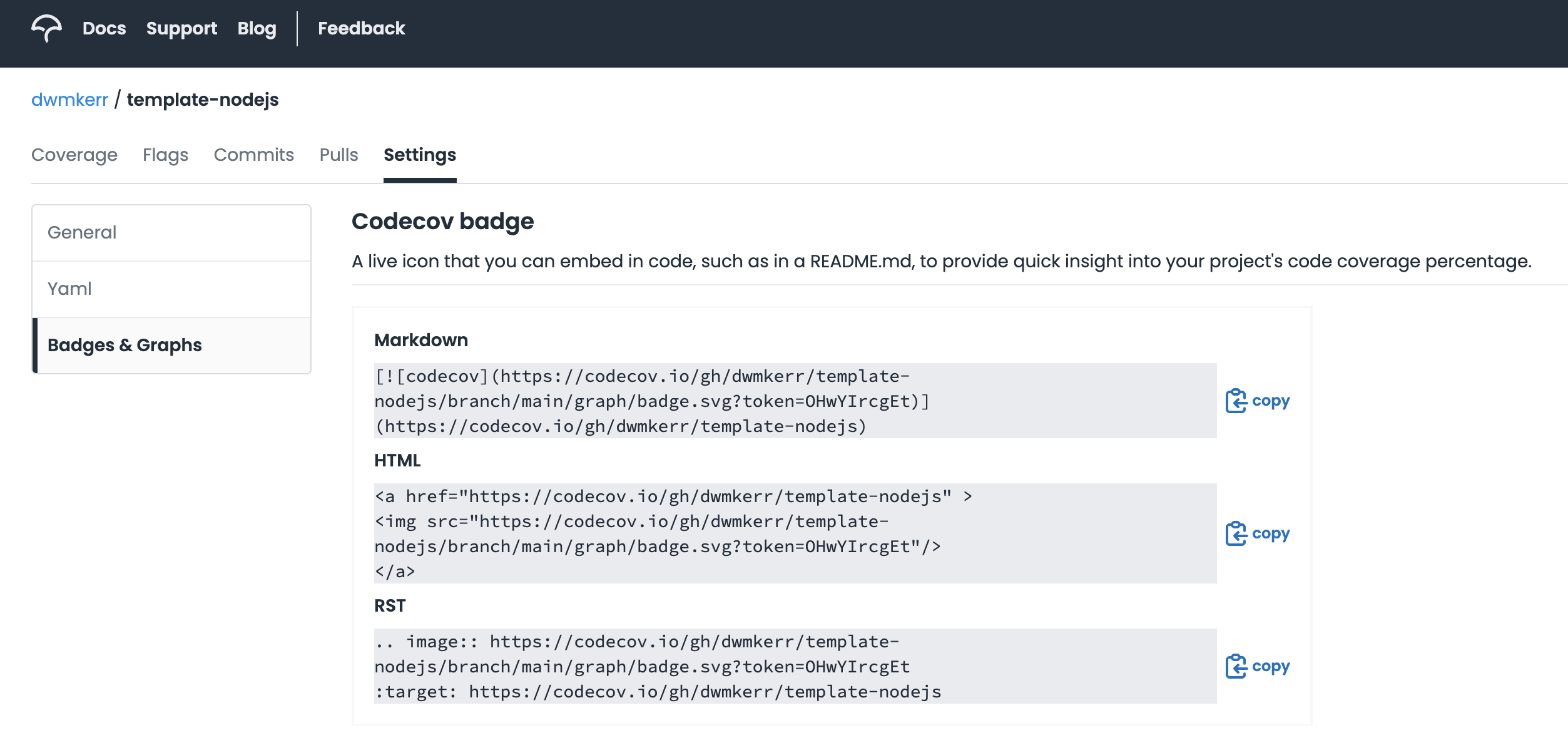Go to the Blog link
Viewport: 1568px width, 740px height.
click(257, 28)
